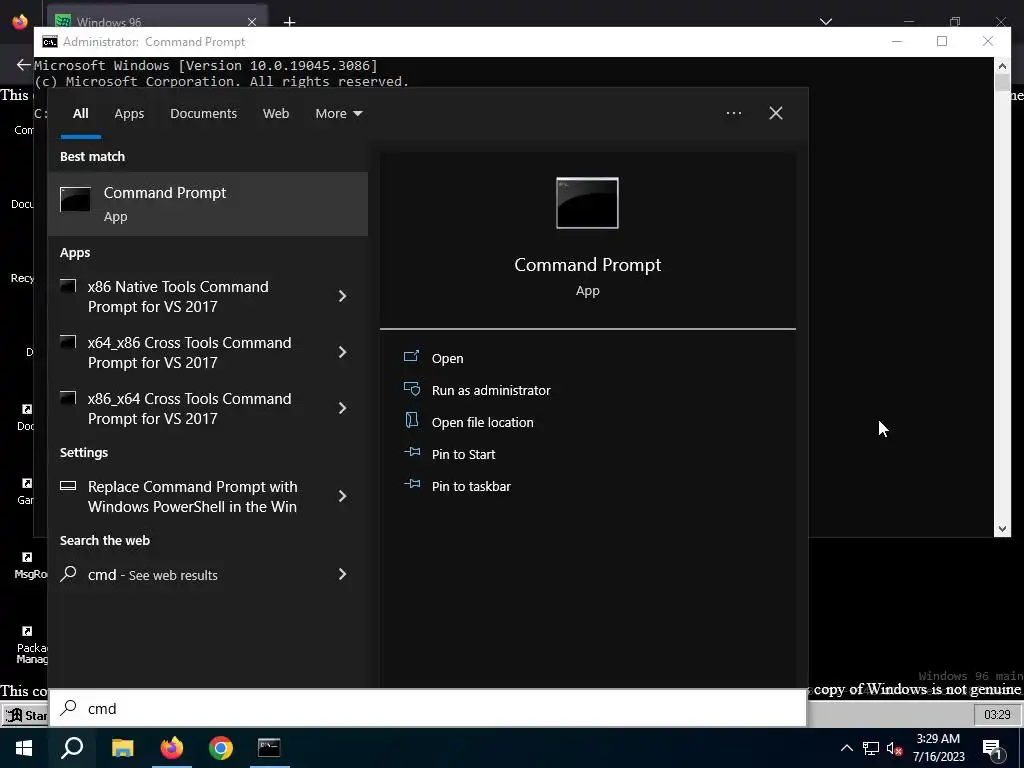This screenshot has width=1024, height=768.
Task: Switch to the Documents search tab
Action: coord(203,114)
